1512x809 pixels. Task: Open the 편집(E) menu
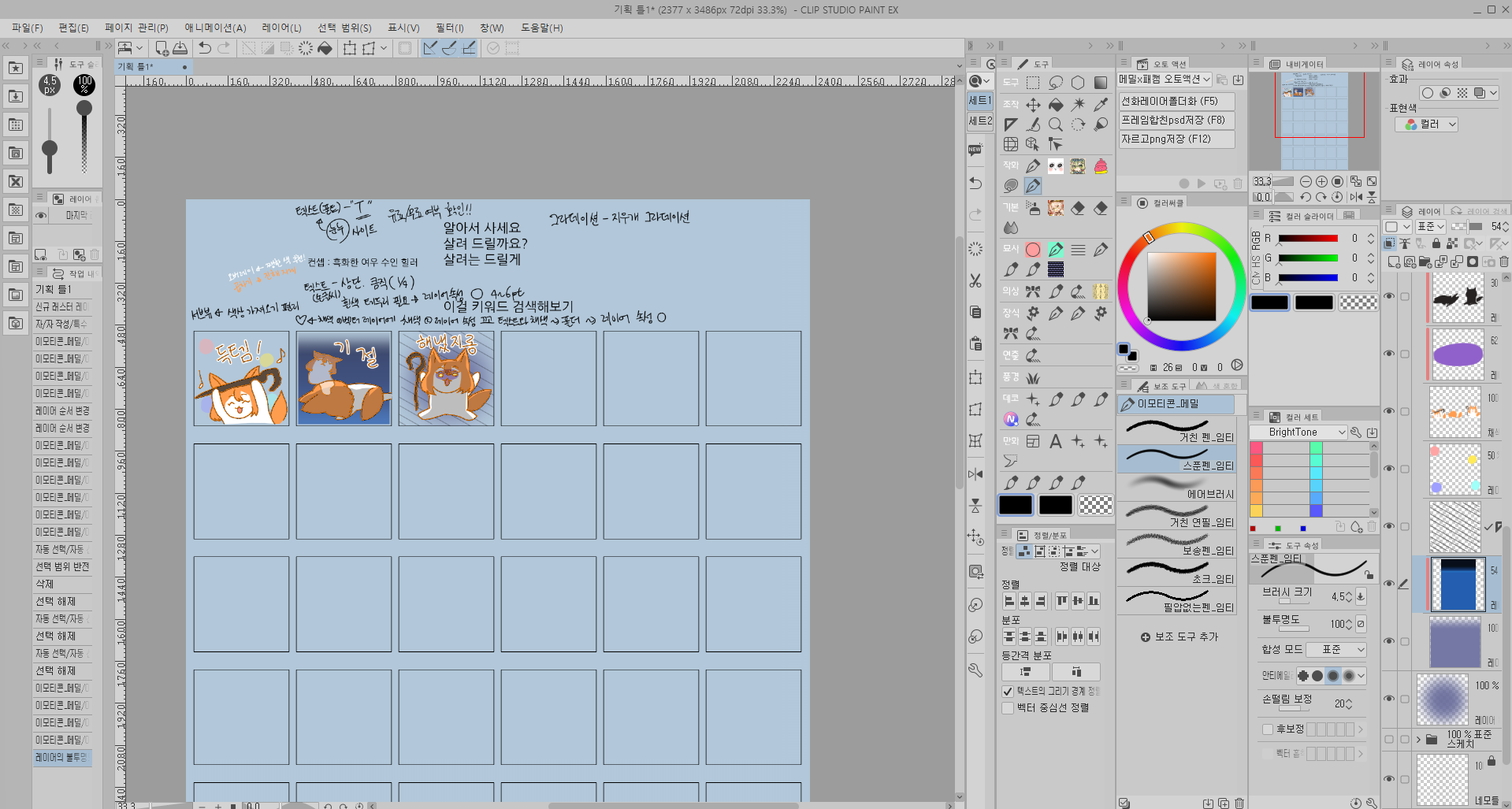click(73, 28)
